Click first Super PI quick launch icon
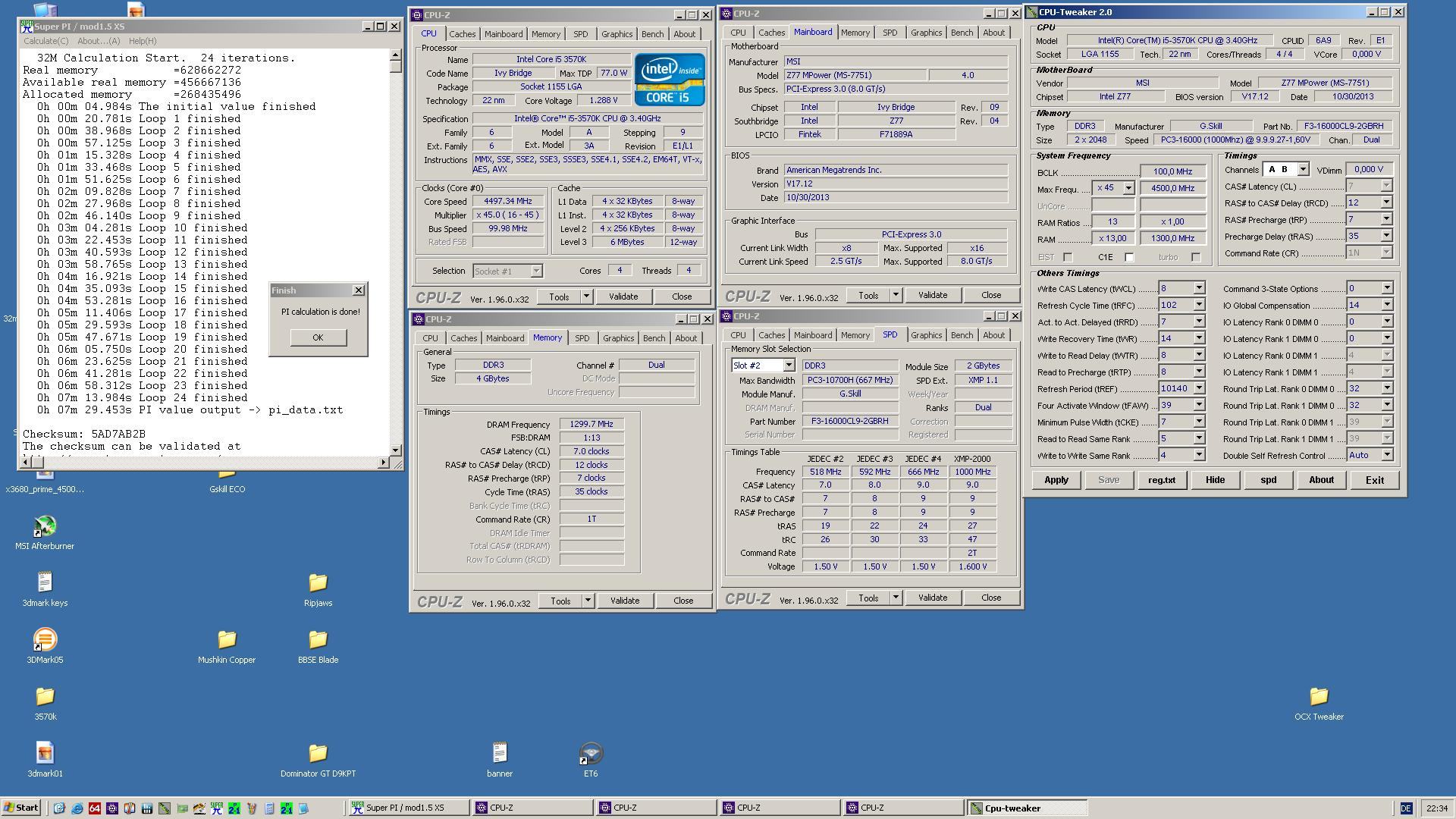Image resolution: width=1456 pixels, height=819 pixels. [x=217, y=808]
